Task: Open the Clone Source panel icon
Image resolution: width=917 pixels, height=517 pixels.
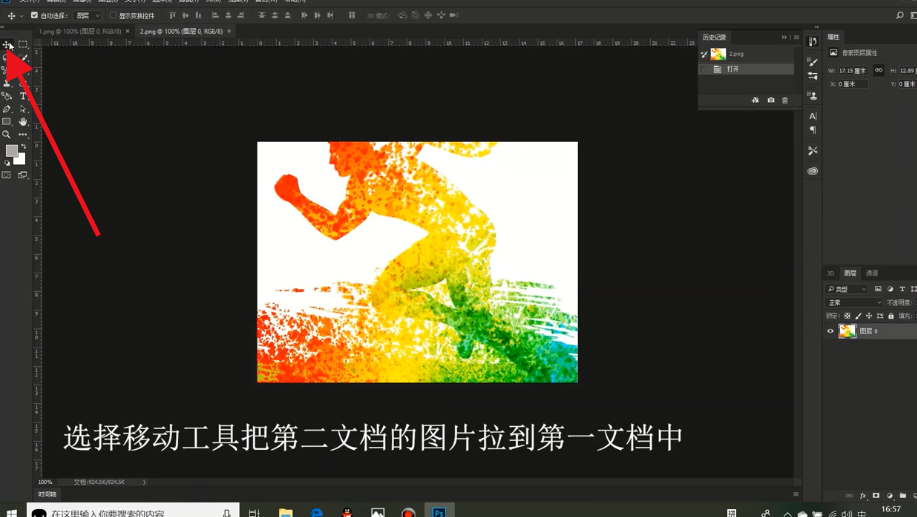Action: click(x=812, y=95)
